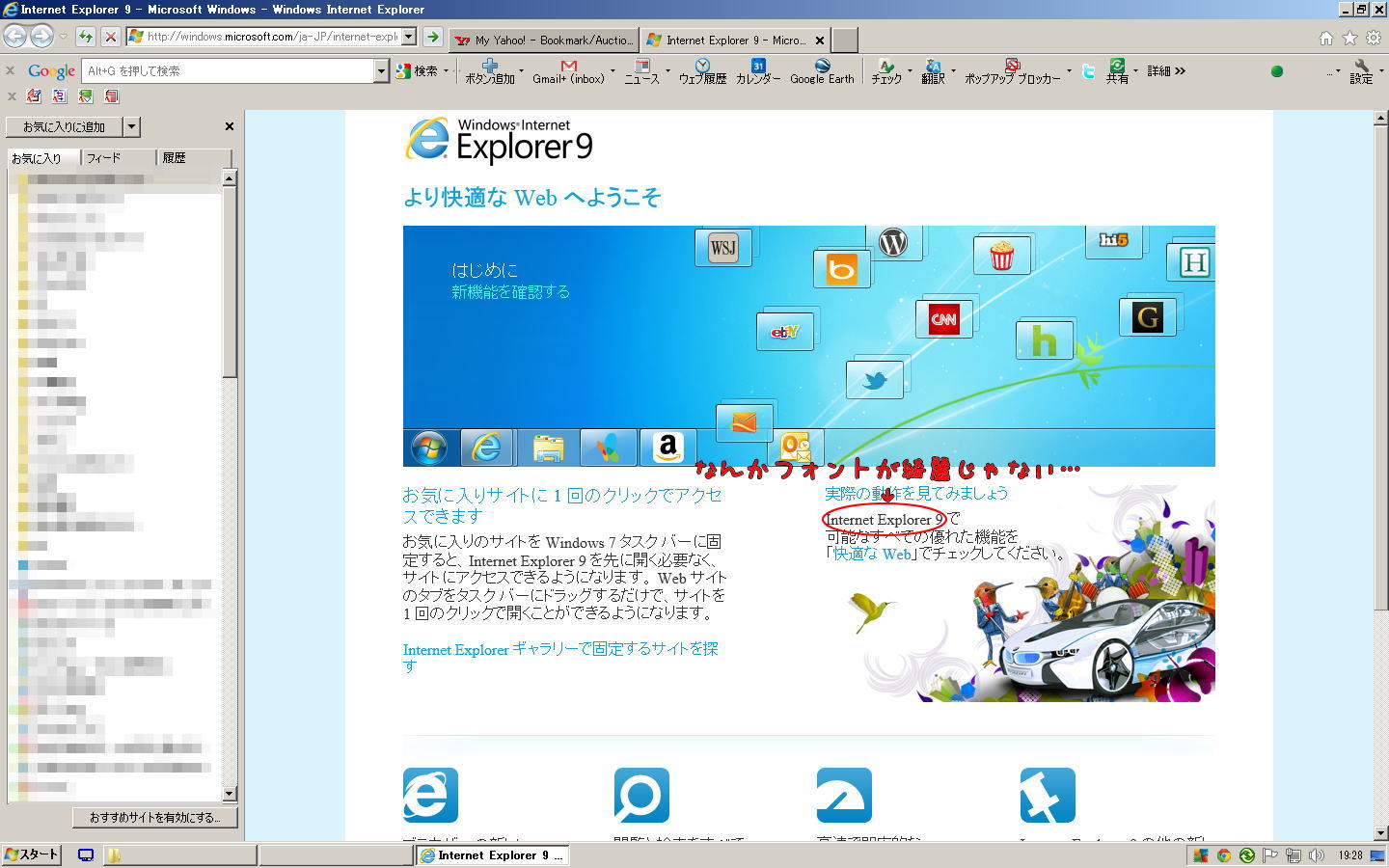Click the show desktop quick launch icon
This screenshot has height=868, width=1389.
[86, 854]
